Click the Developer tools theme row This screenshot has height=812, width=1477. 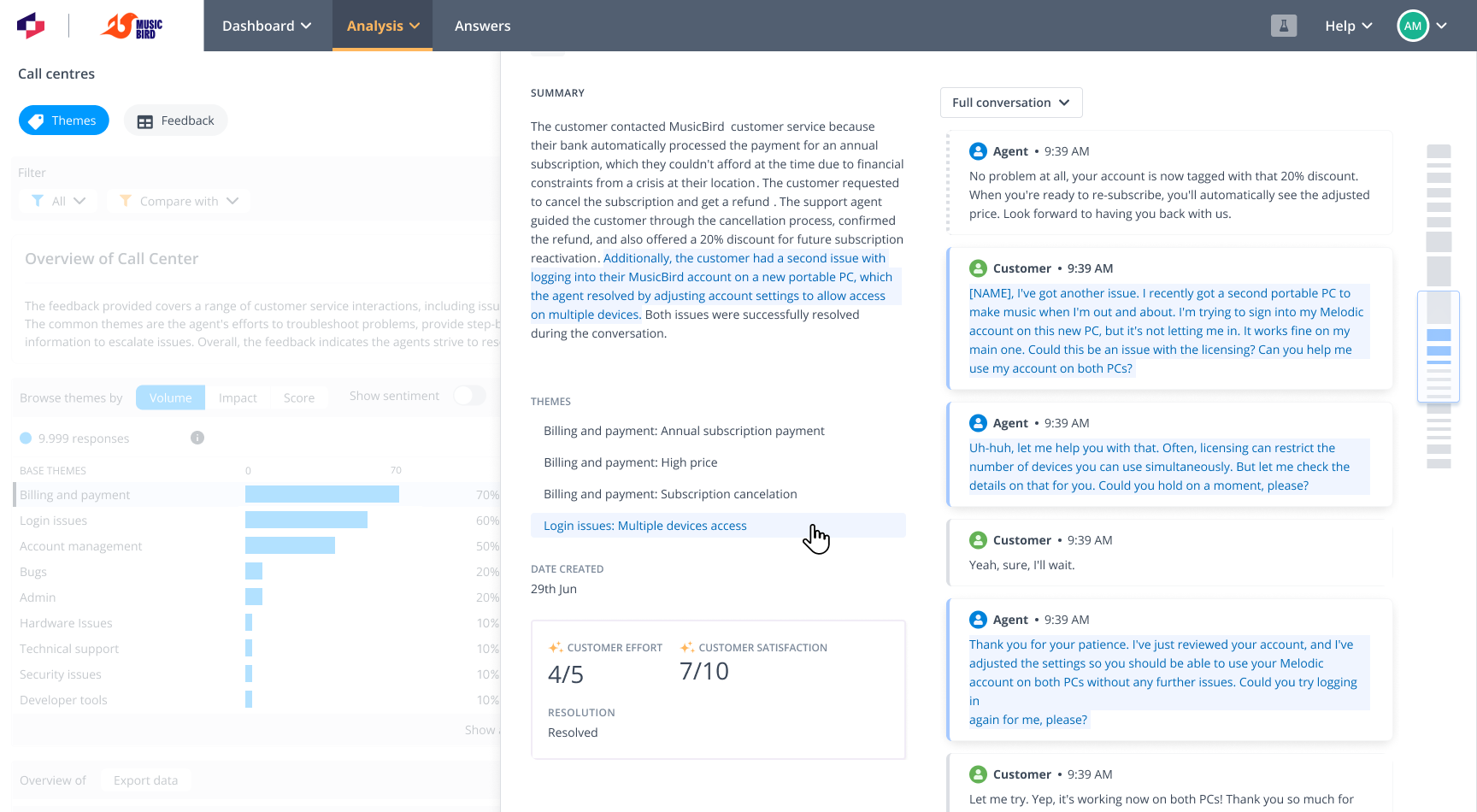[x=256, y=700]
